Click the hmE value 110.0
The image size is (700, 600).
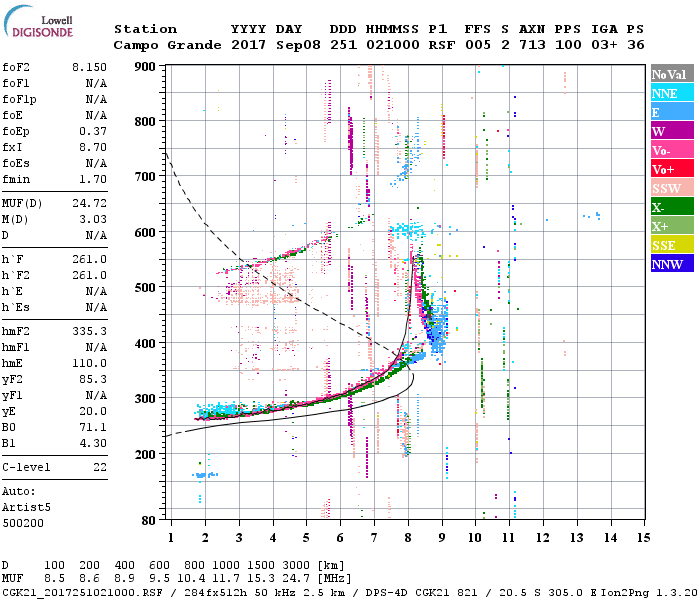coord(89,363)
